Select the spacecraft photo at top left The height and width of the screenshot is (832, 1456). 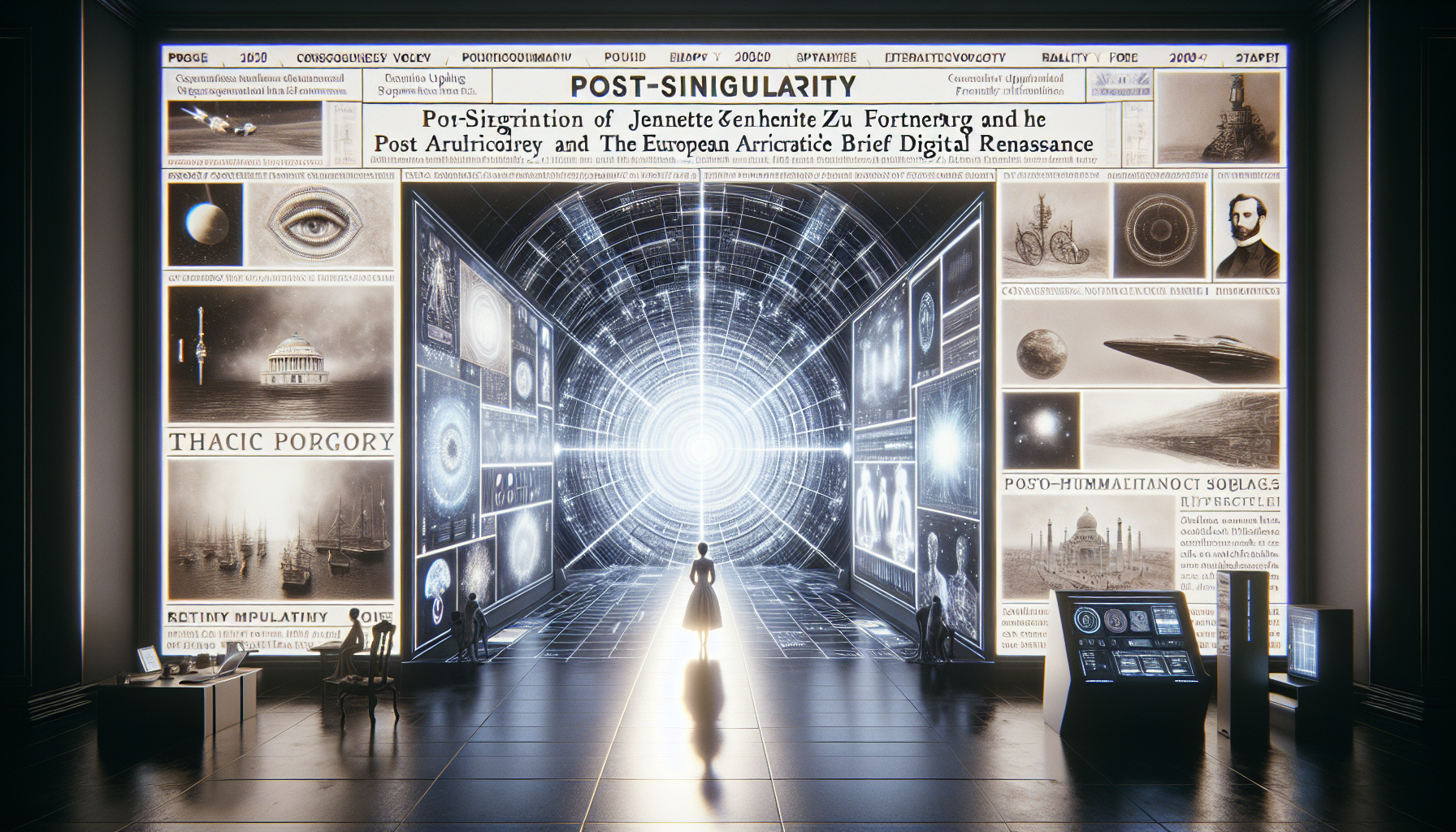click(245, 128)
